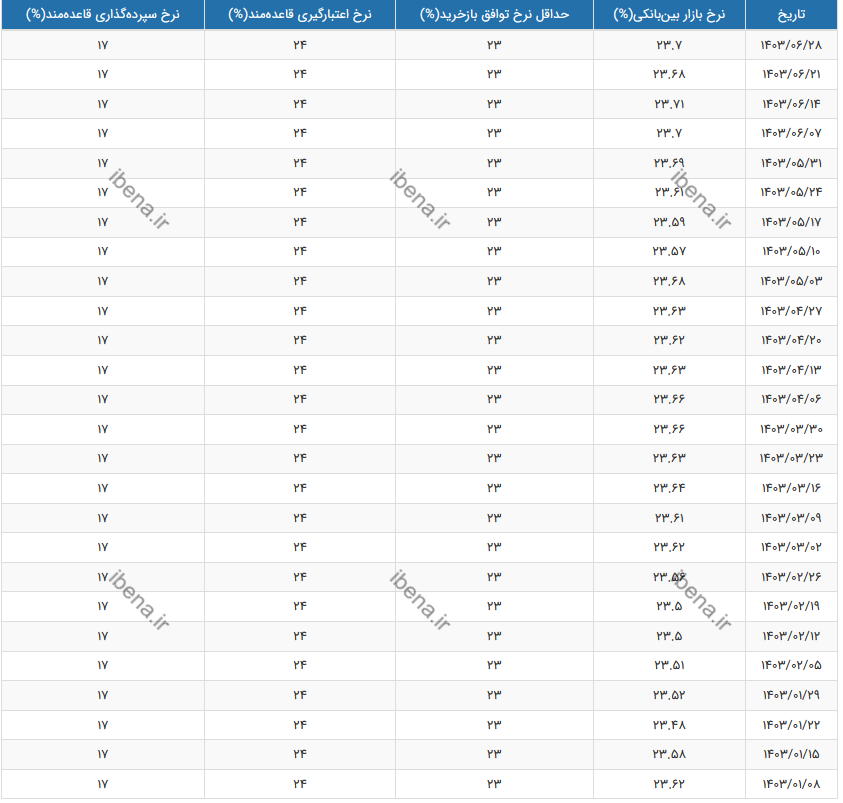The image size is (843, 803).
Task: Click the interbank rate value 23.59
Action: (x=669, y=223)
